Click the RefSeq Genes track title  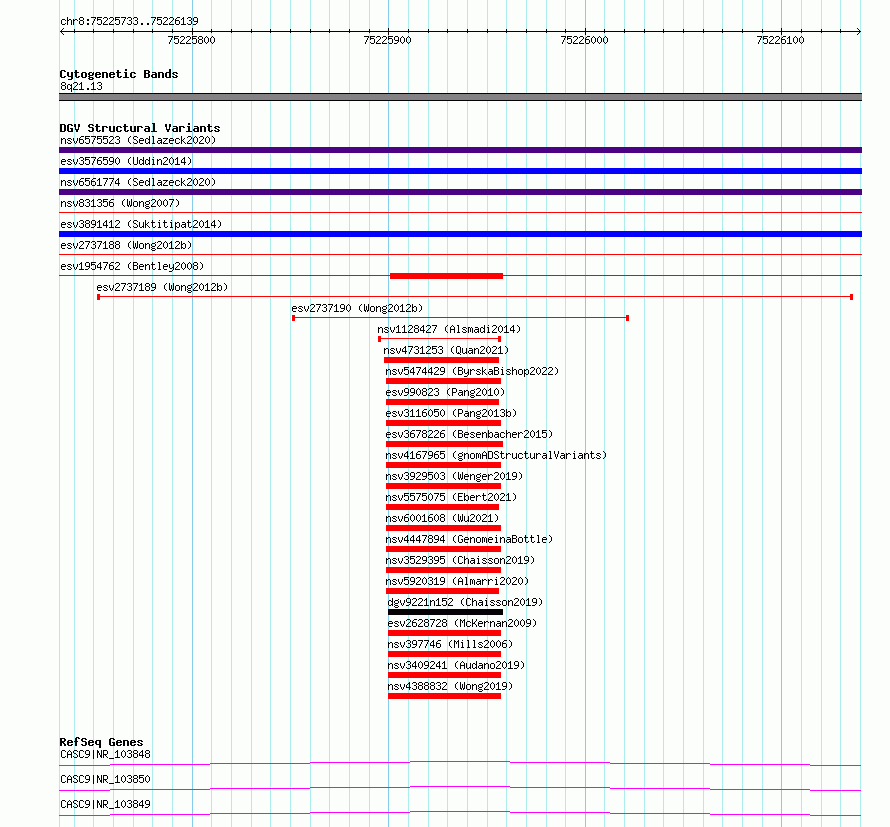tap(101, 742)
